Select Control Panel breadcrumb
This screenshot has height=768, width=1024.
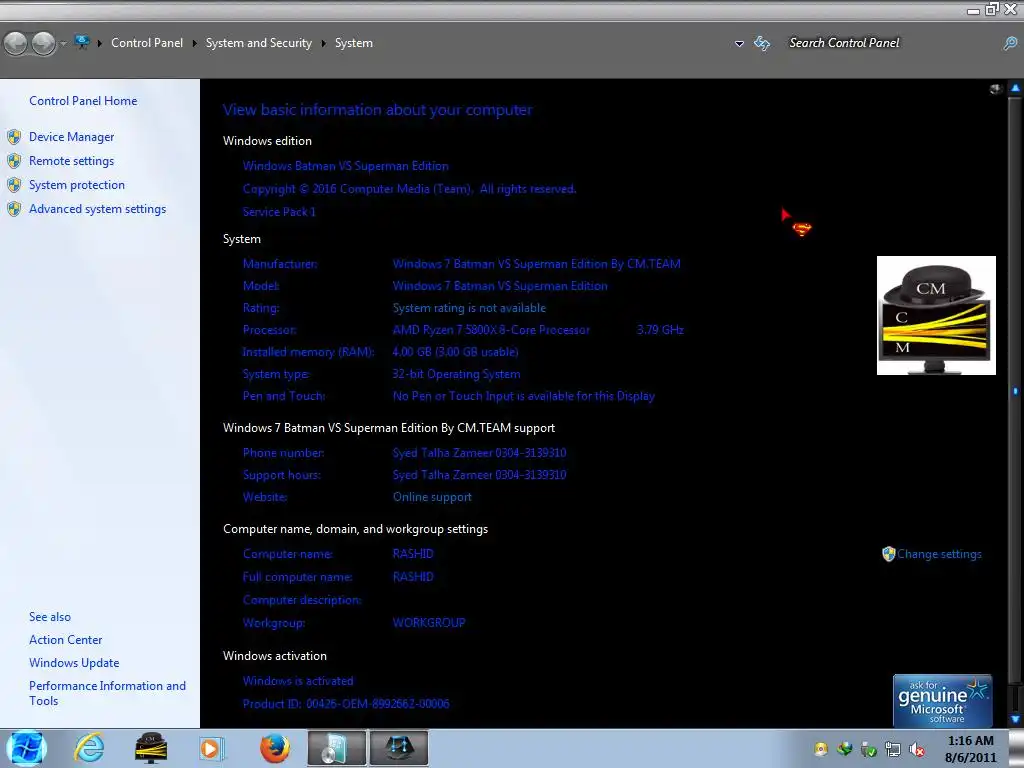click(x=147, y=42)
